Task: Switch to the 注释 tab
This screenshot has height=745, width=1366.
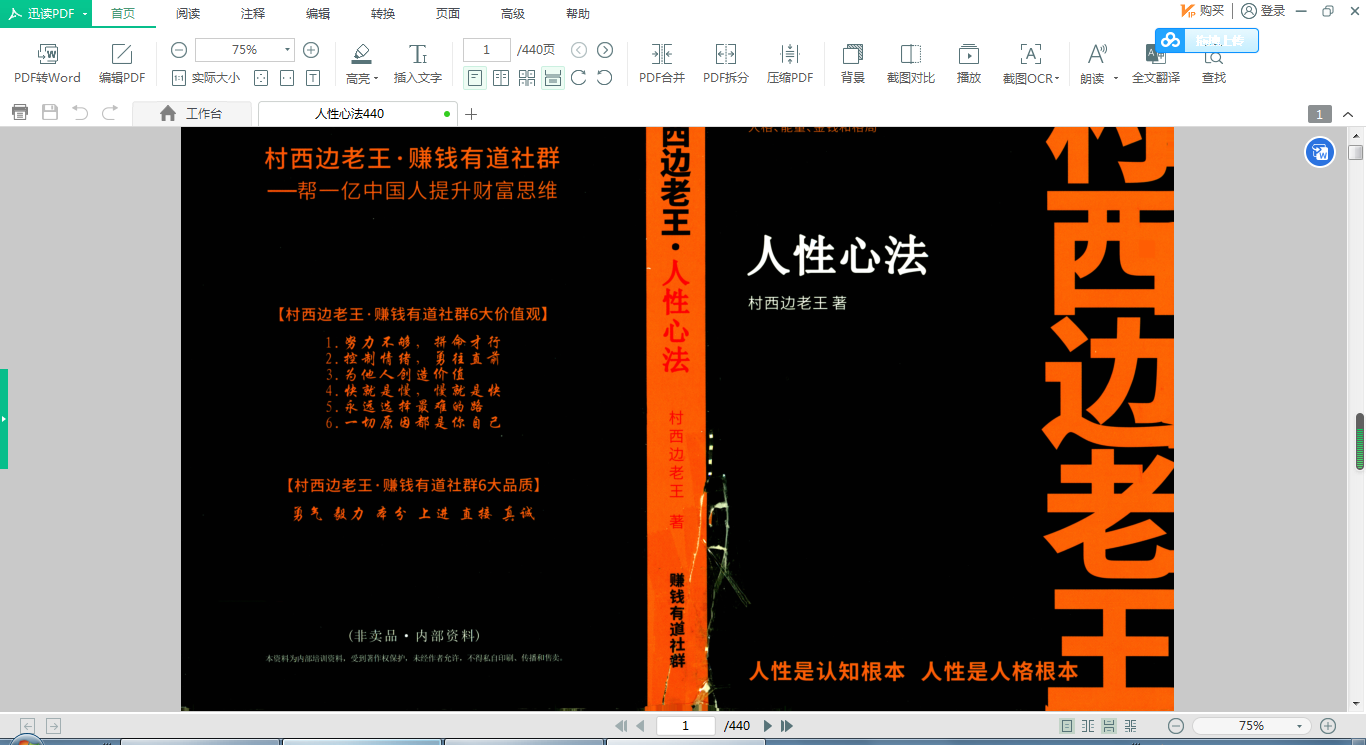Action: [253, 13]
